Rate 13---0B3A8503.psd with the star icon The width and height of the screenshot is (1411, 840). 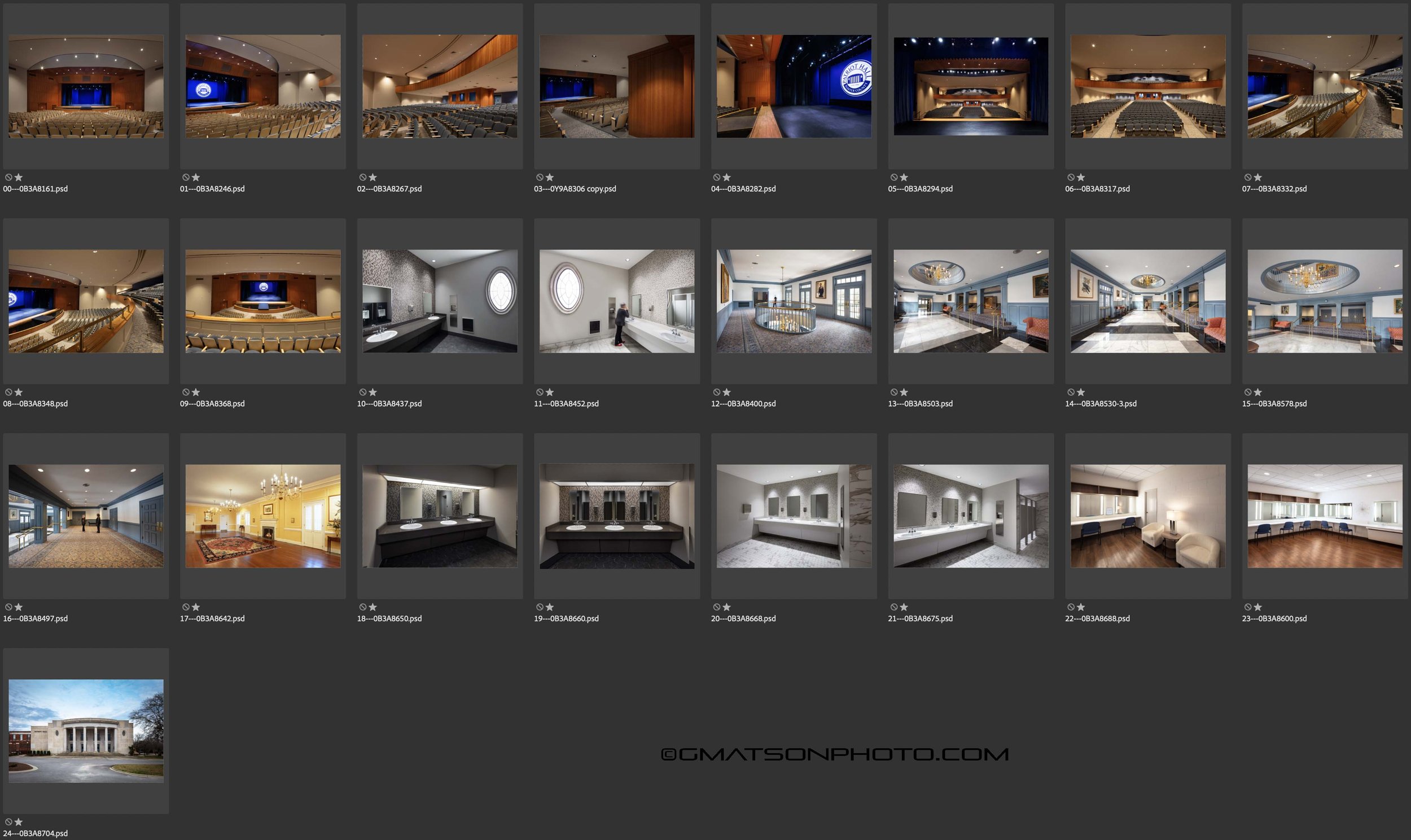(904, 392)
